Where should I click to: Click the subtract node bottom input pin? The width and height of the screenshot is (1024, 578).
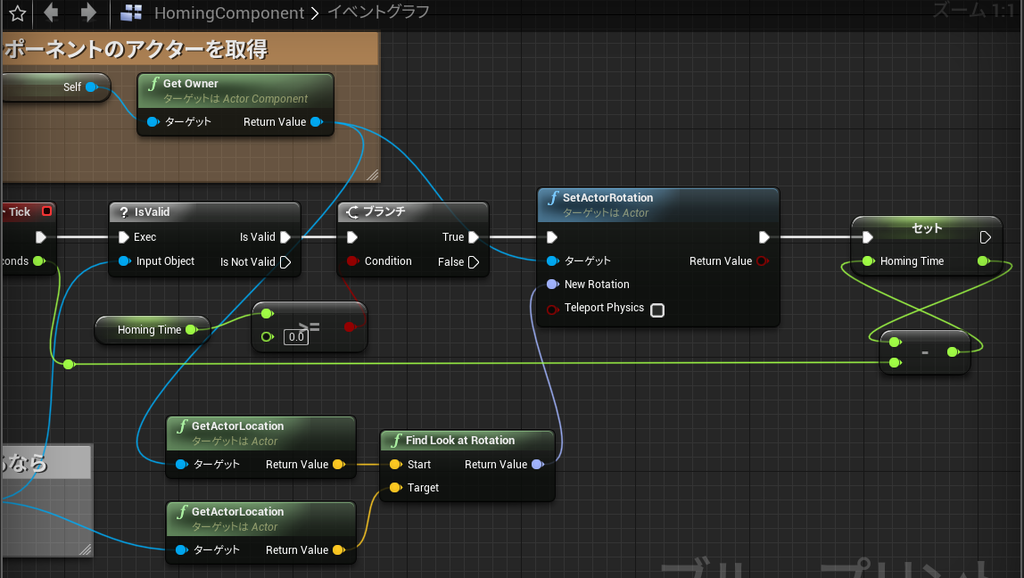895,362
